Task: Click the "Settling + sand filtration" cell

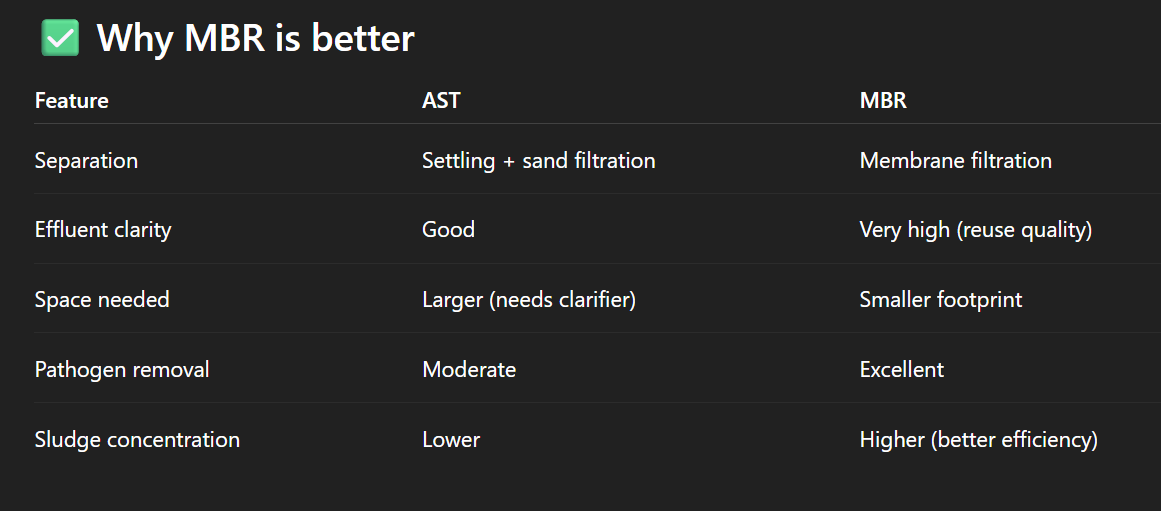Action: 538,160
